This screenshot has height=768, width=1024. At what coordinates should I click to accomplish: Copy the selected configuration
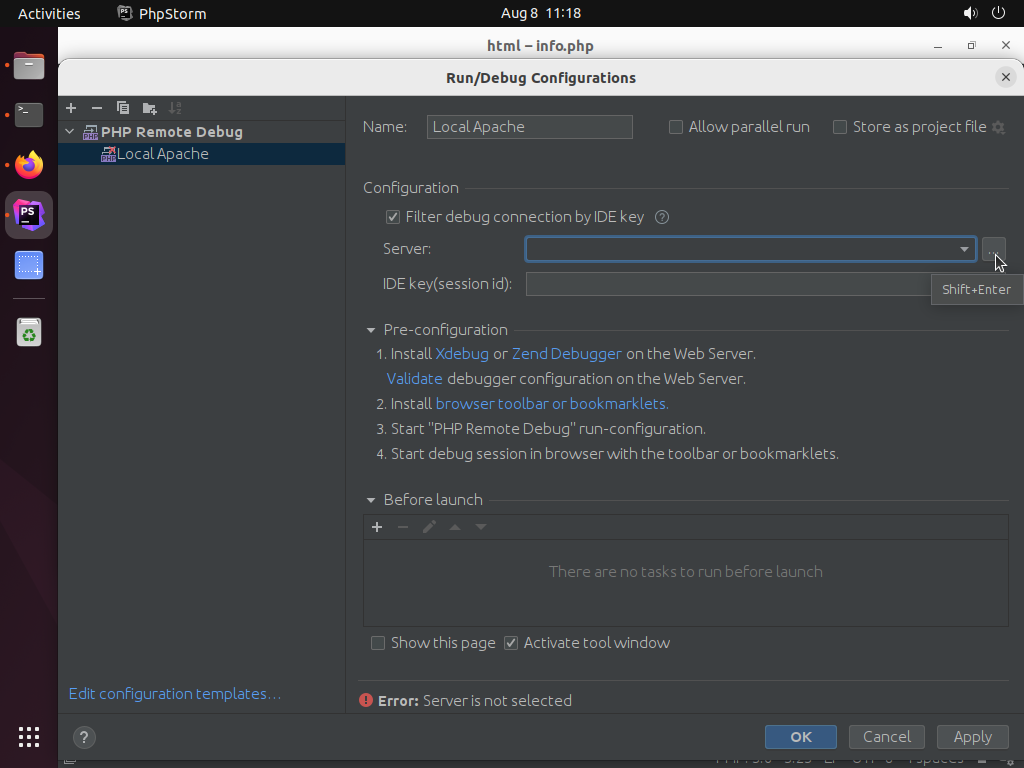point(123,108)
